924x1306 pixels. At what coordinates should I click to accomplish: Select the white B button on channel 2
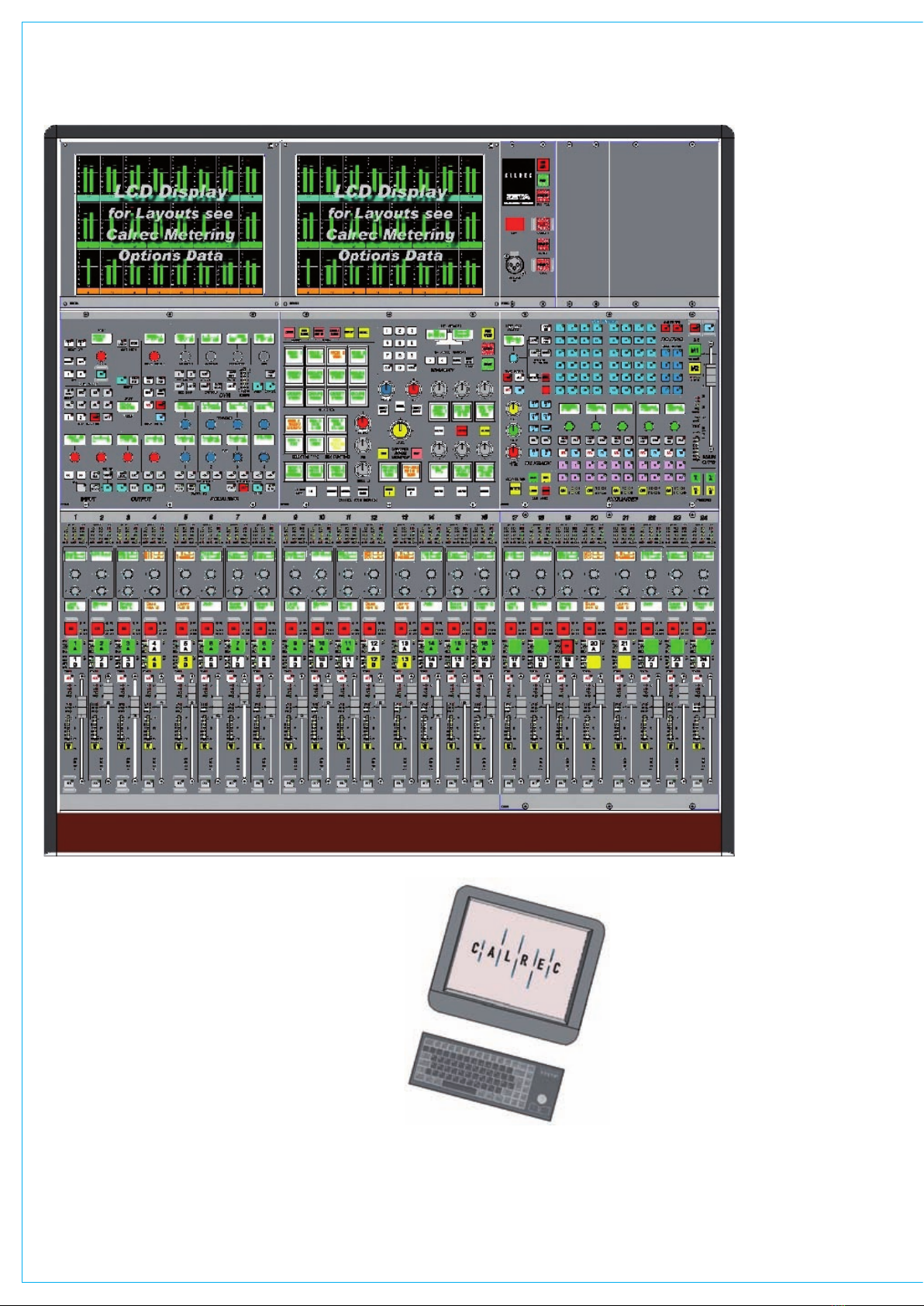[102, 662]
